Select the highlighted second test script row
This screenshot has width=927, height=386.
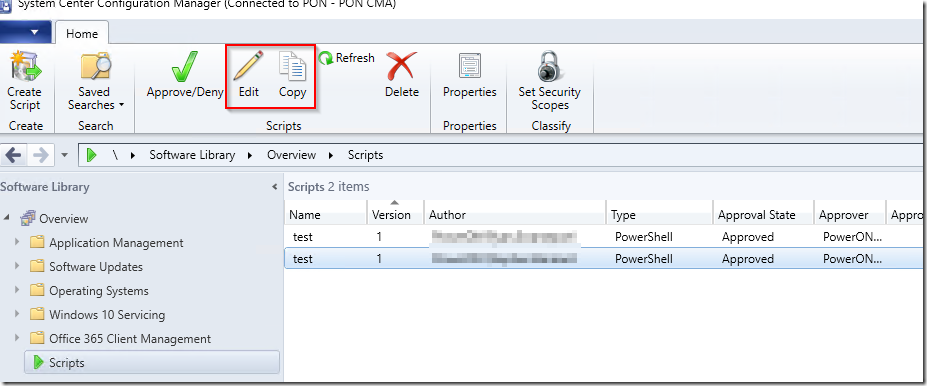[x=605, y=259]
